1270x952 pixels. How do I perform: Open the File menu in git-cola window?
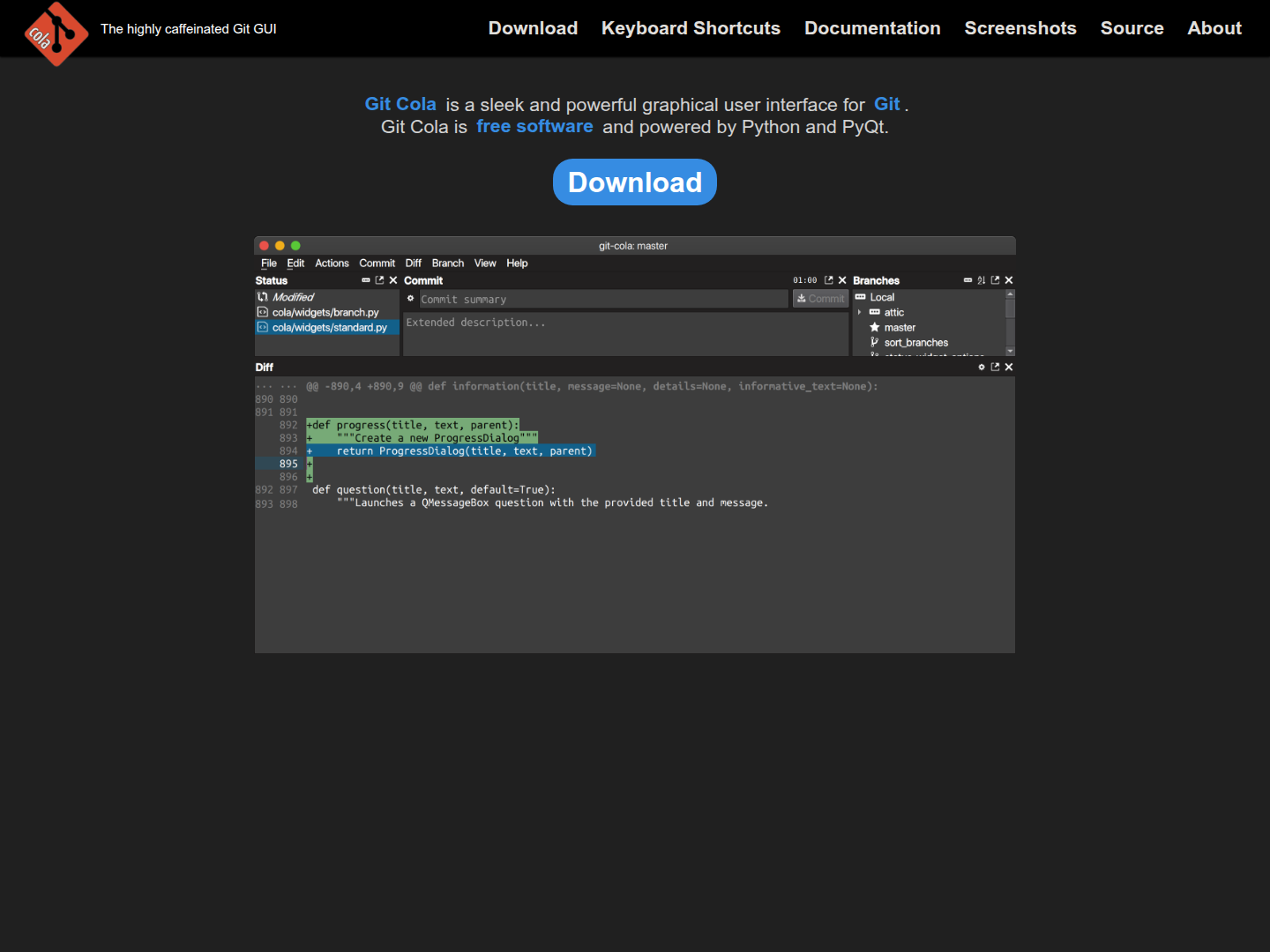click(269, 264)
